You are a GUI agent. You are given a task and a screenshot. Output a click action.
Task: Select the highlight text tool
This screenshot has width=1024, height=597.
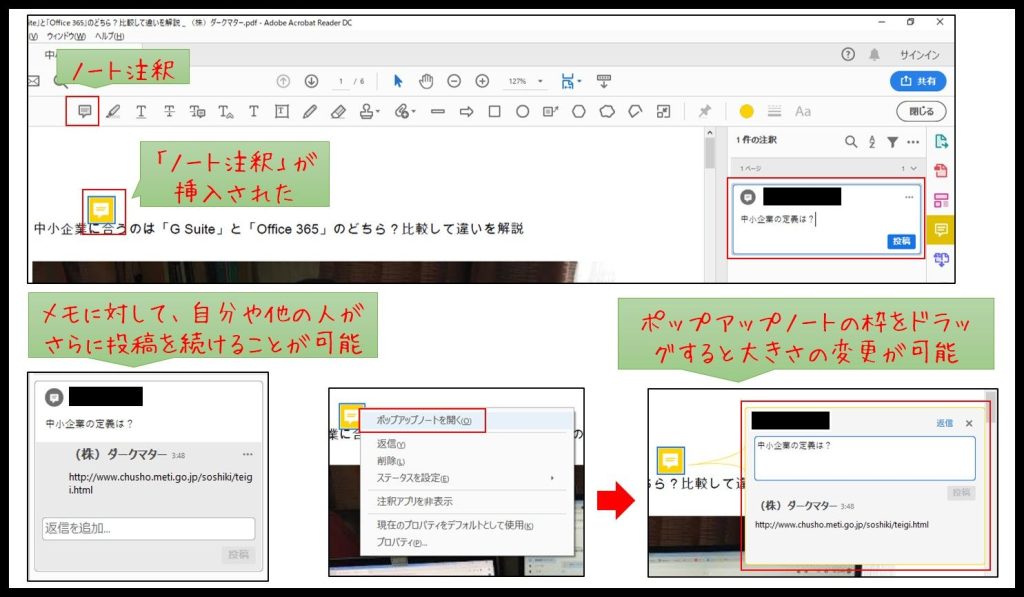pyautogui.click(x=113, y=112)
